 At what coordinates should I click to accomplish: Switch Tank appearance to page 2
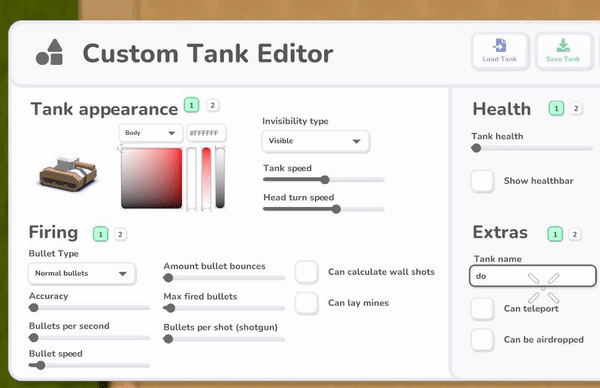[213, 105]
